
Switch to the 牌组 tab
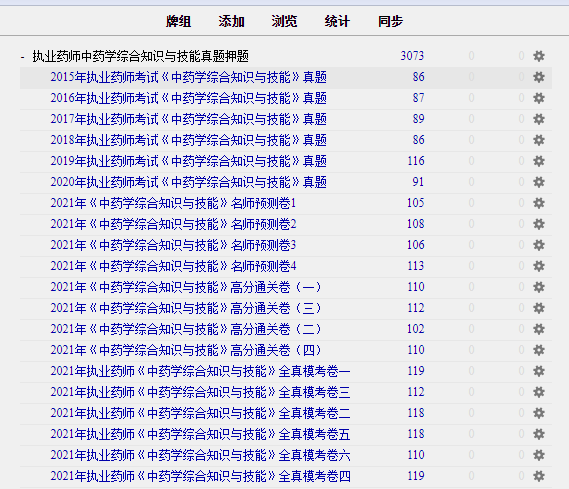click(x=178, y=21)
